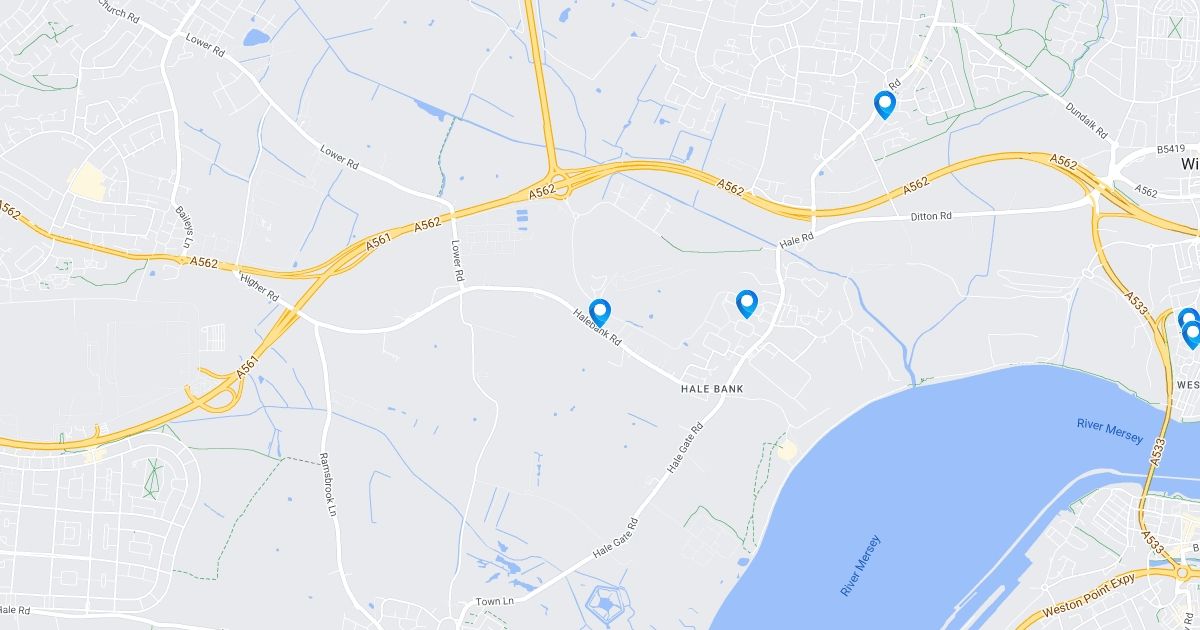The image size is (1200, 630).
Task: Select the blue pin just north of HALE BANK label
Action: (746, 304)
